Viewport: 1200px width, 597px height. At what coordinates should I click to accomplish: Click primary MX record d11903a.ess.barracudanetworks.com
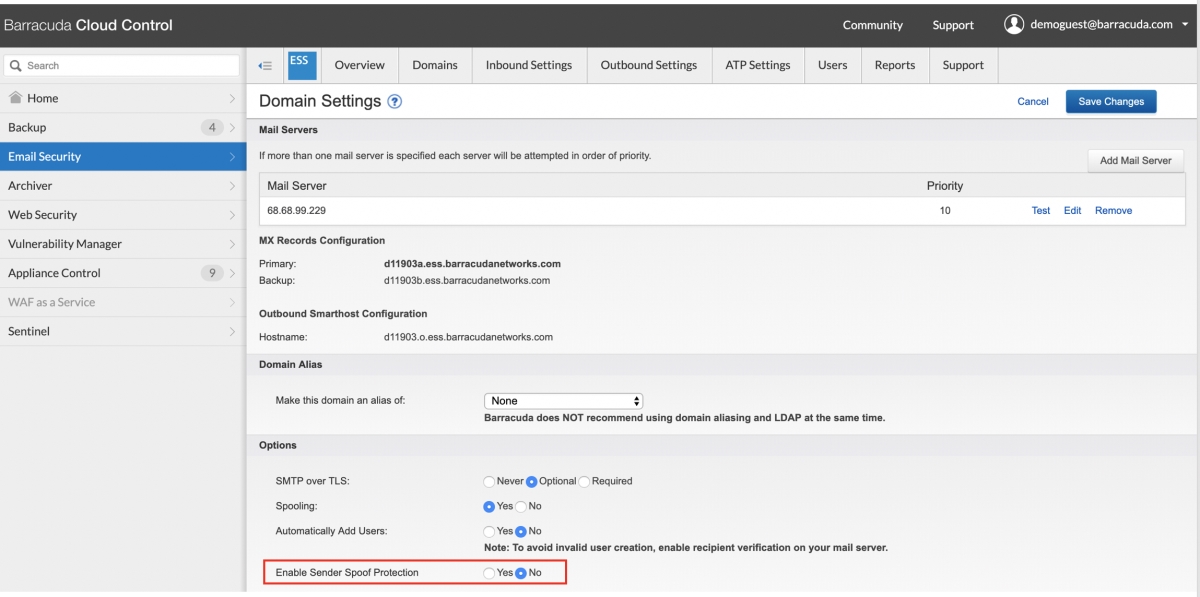[x=472, y=264]
